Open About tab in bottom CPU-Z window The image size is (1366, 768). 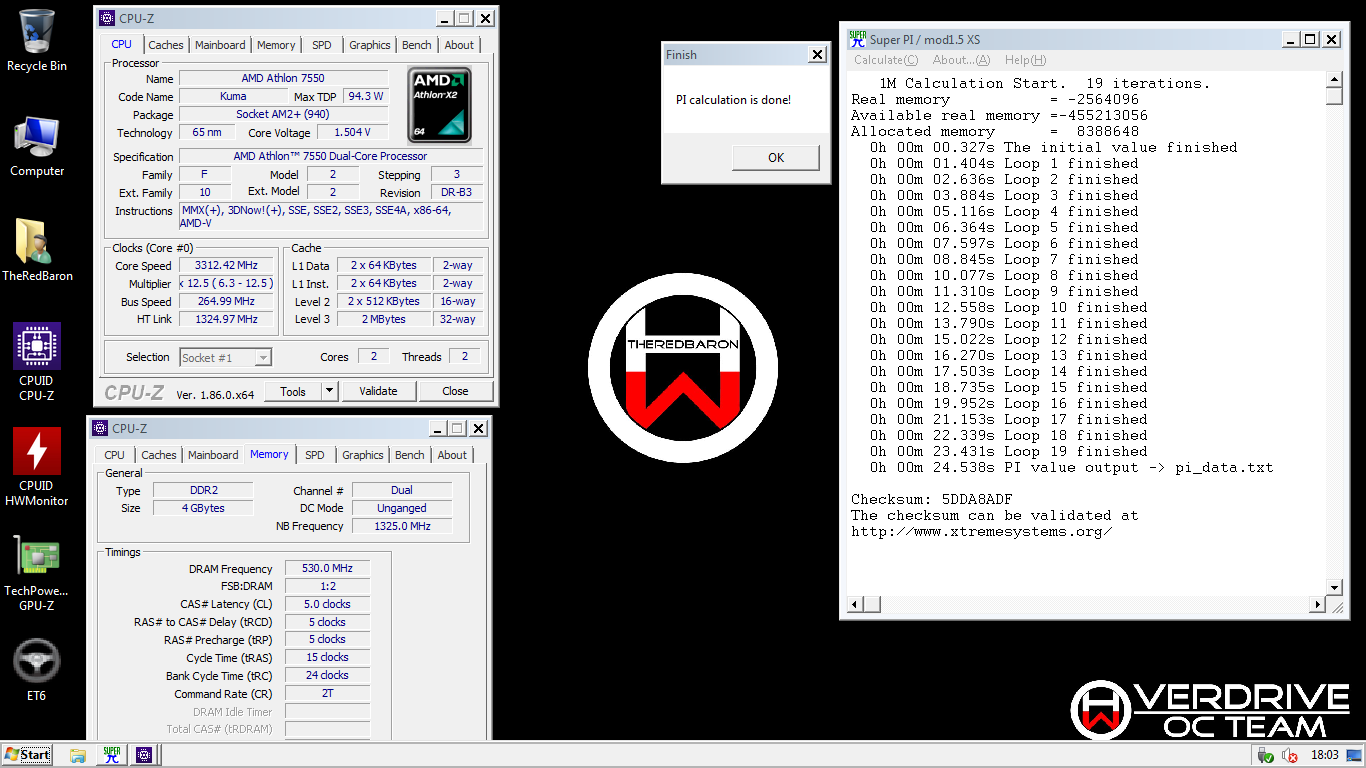click(x=453, y=455)
